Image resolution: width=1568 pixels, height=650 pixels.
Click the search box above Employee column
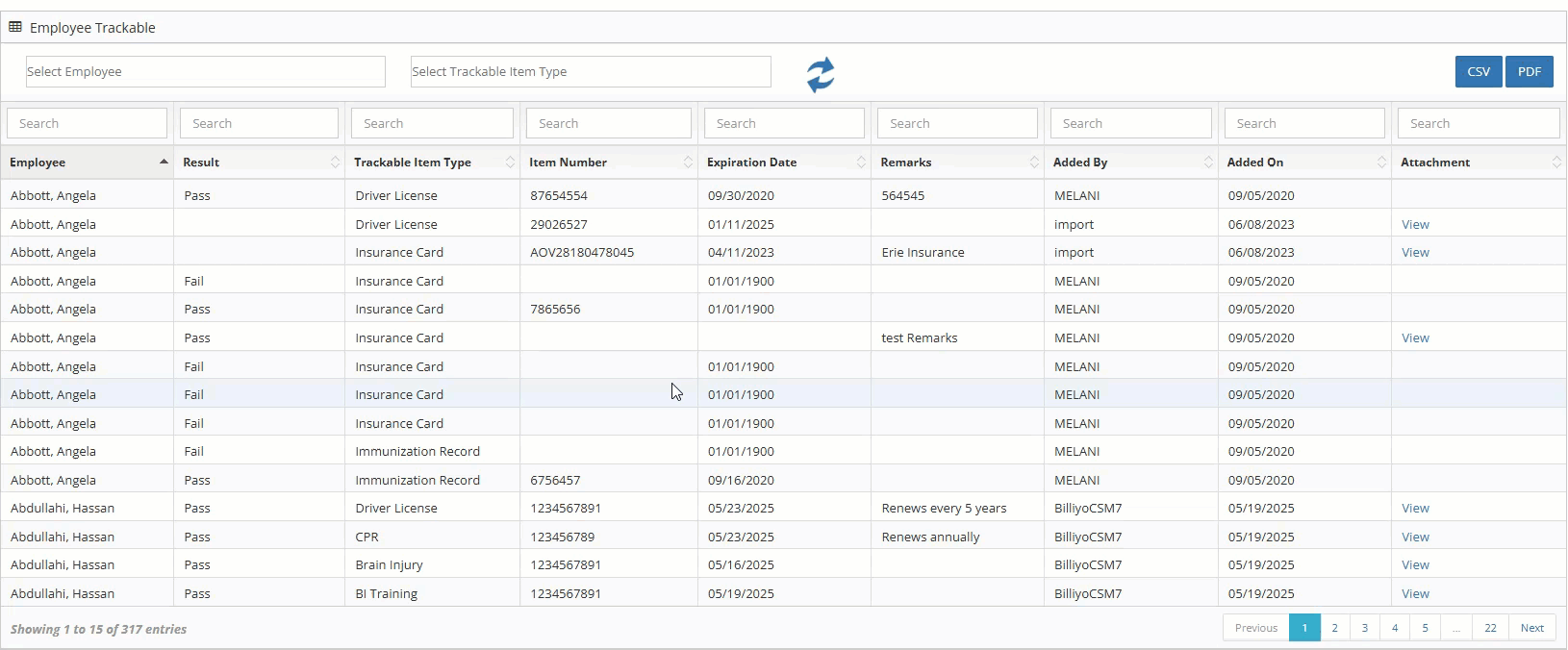pyautogui.click(x=87, y=123)
